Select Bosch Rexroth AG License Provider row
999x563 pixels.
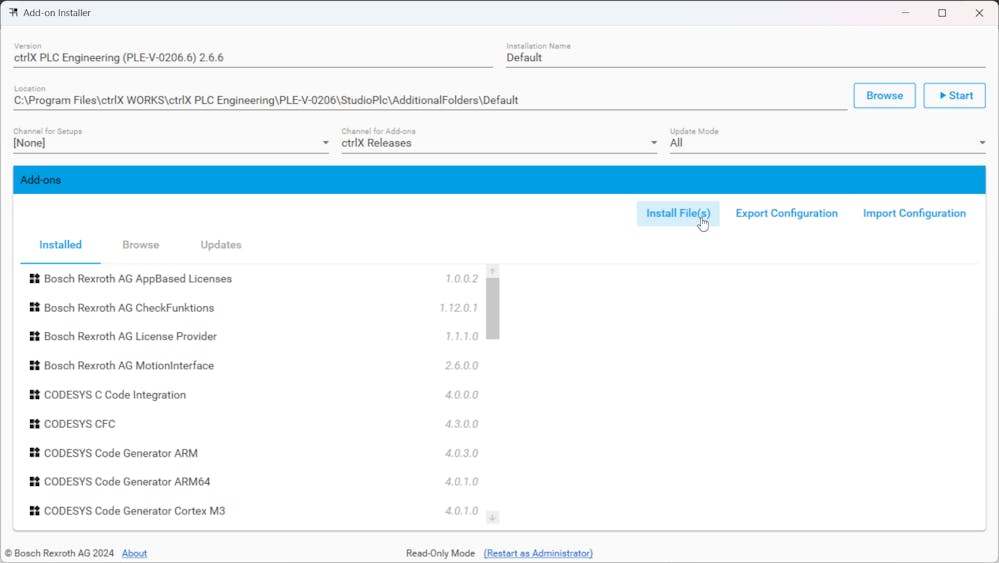coord(254,336)
